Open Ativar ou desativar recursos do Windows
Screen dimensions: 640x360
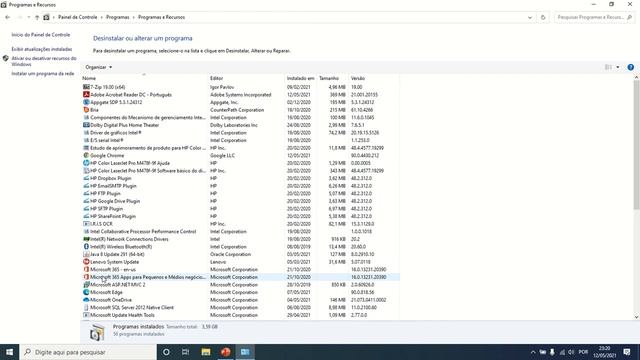[44, 61]
